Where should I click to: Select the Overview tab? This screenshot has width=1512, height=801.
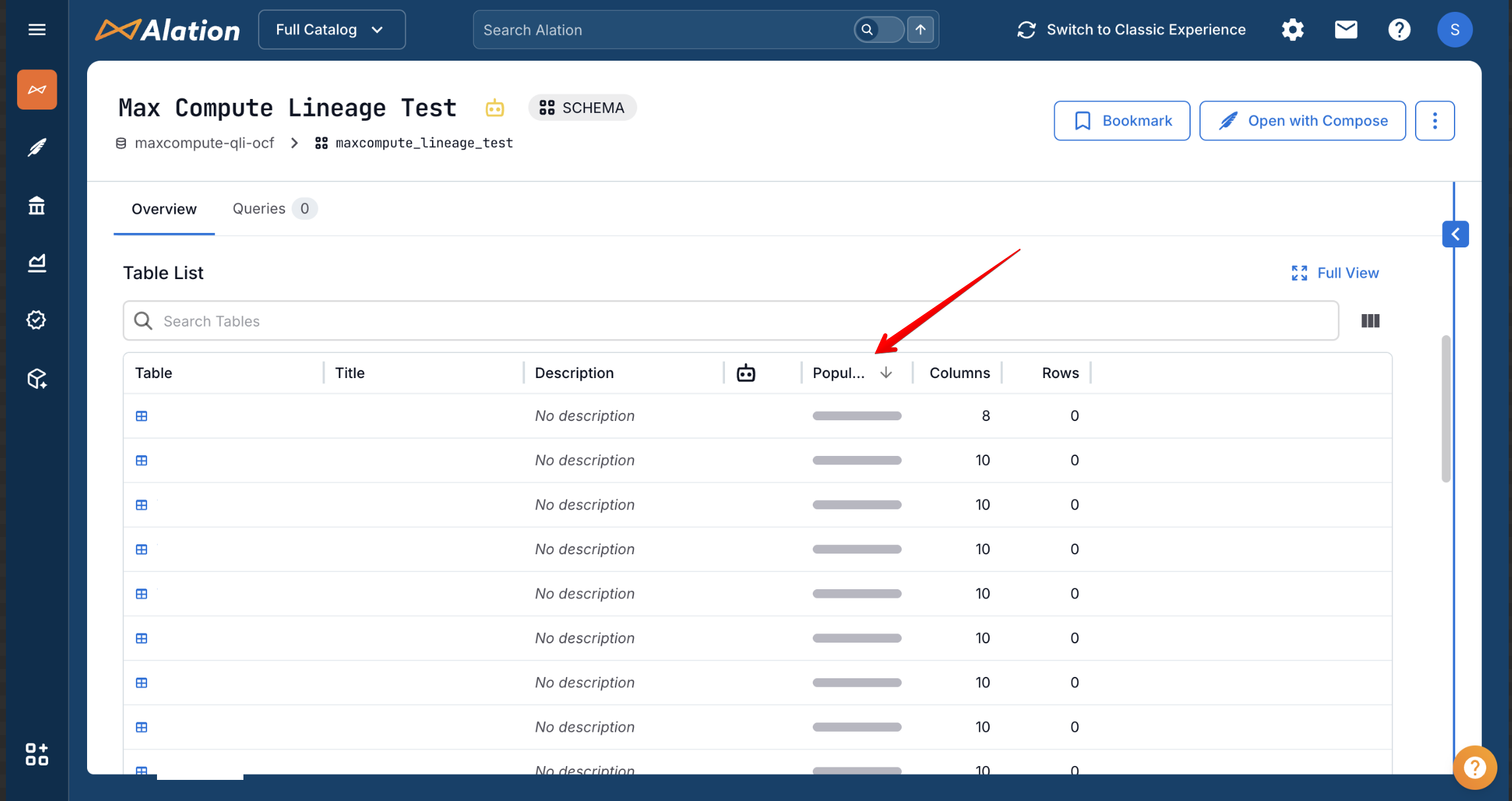[x=164, y=209]
